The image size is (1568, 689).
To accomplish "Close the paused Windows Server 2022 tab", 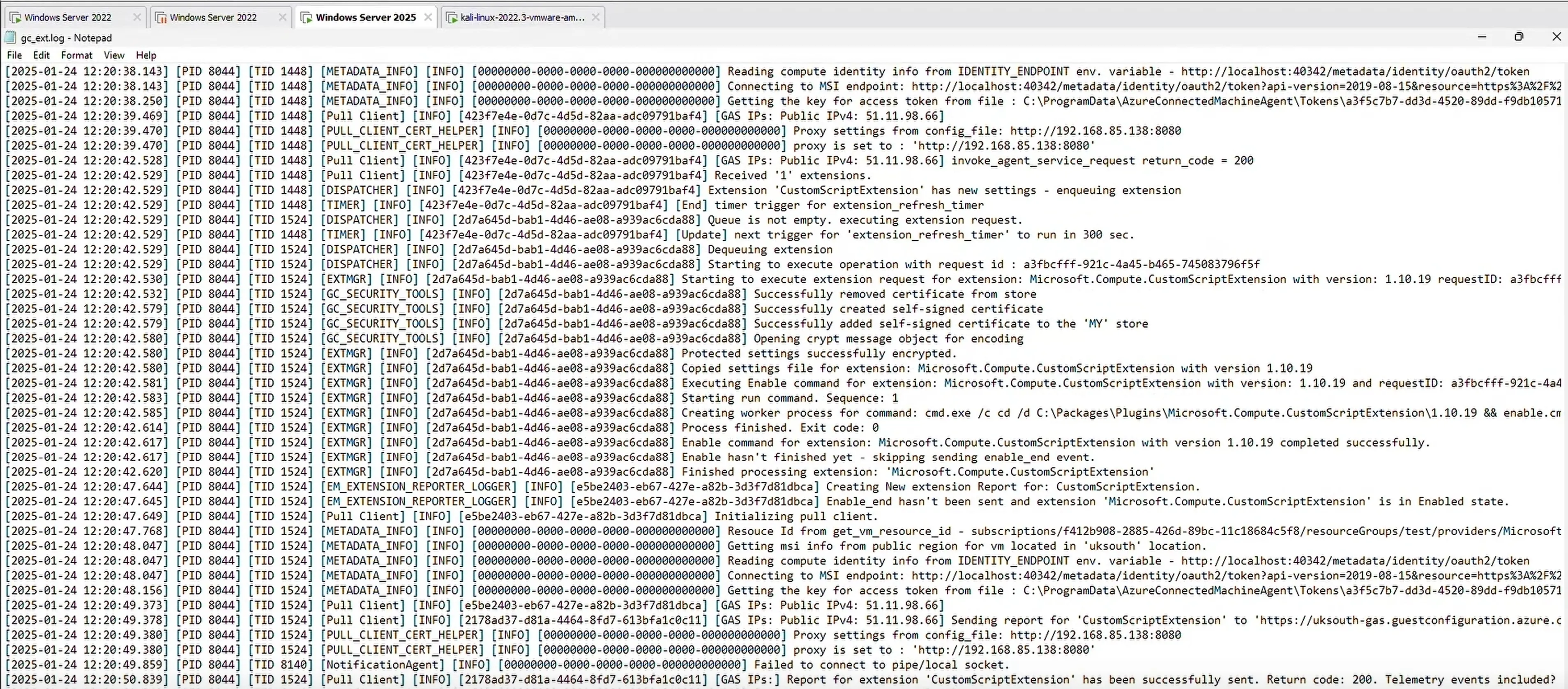I will tap(282, 17).
